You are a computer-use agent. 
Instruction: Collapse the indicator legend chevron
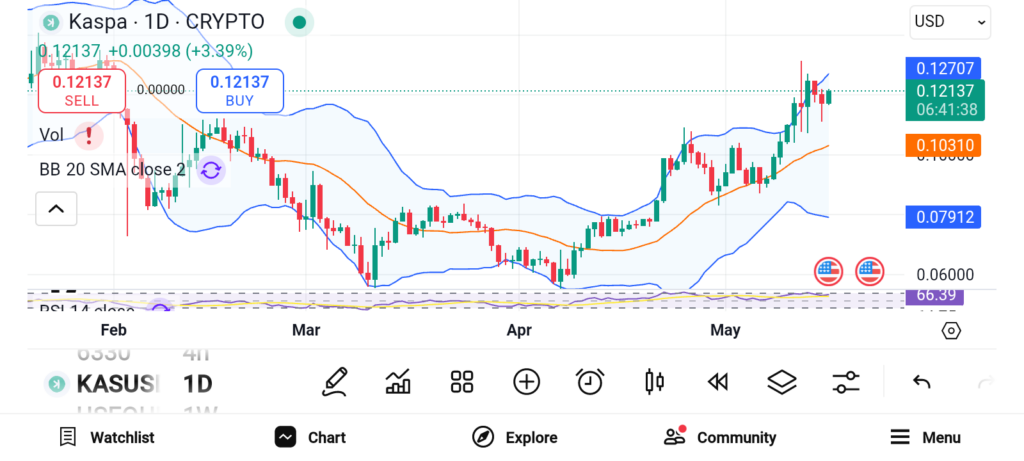56,209
